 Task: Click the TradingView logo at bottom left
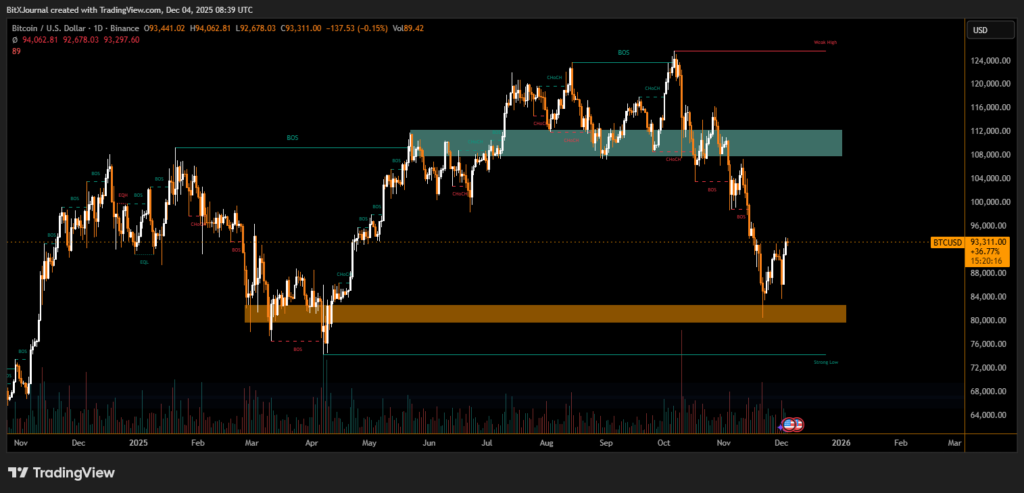(61, 472)
